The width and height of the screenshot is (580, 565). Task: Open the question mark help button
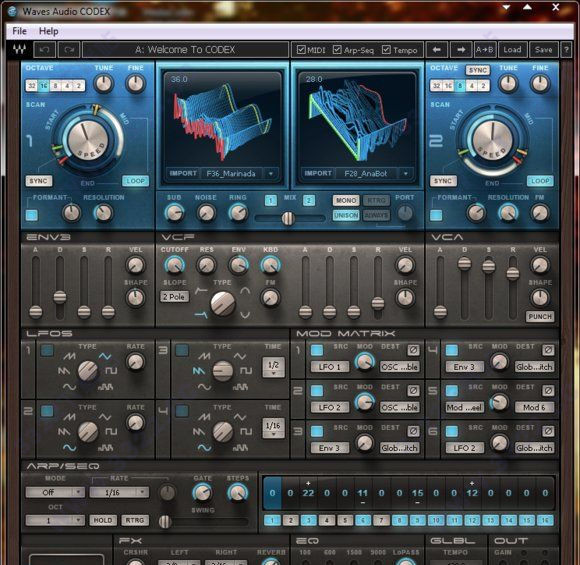click(x=566, y=50)
